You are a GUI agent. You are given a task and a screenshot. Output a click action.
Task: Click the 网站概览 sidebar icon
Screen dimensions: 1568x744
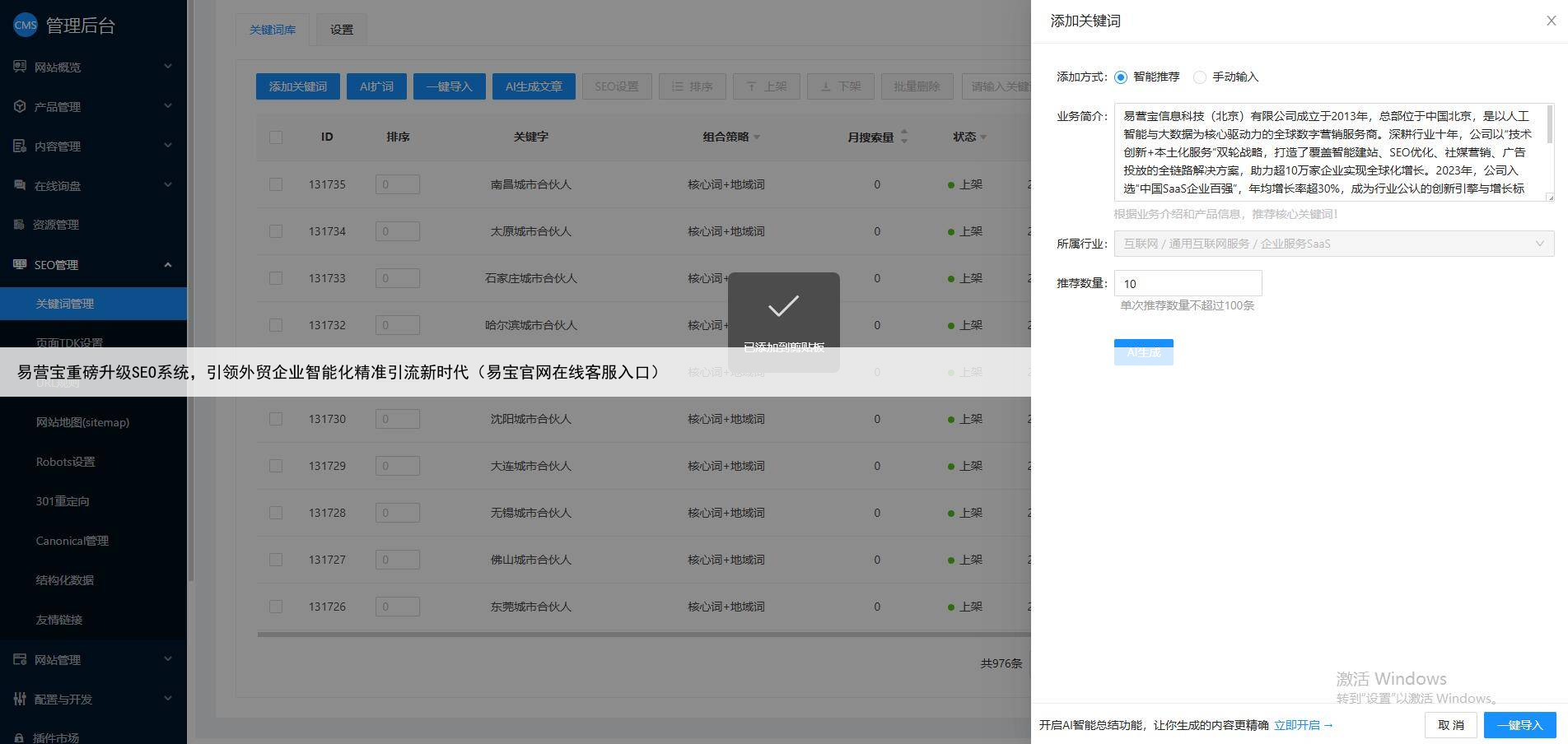[20, 67]
